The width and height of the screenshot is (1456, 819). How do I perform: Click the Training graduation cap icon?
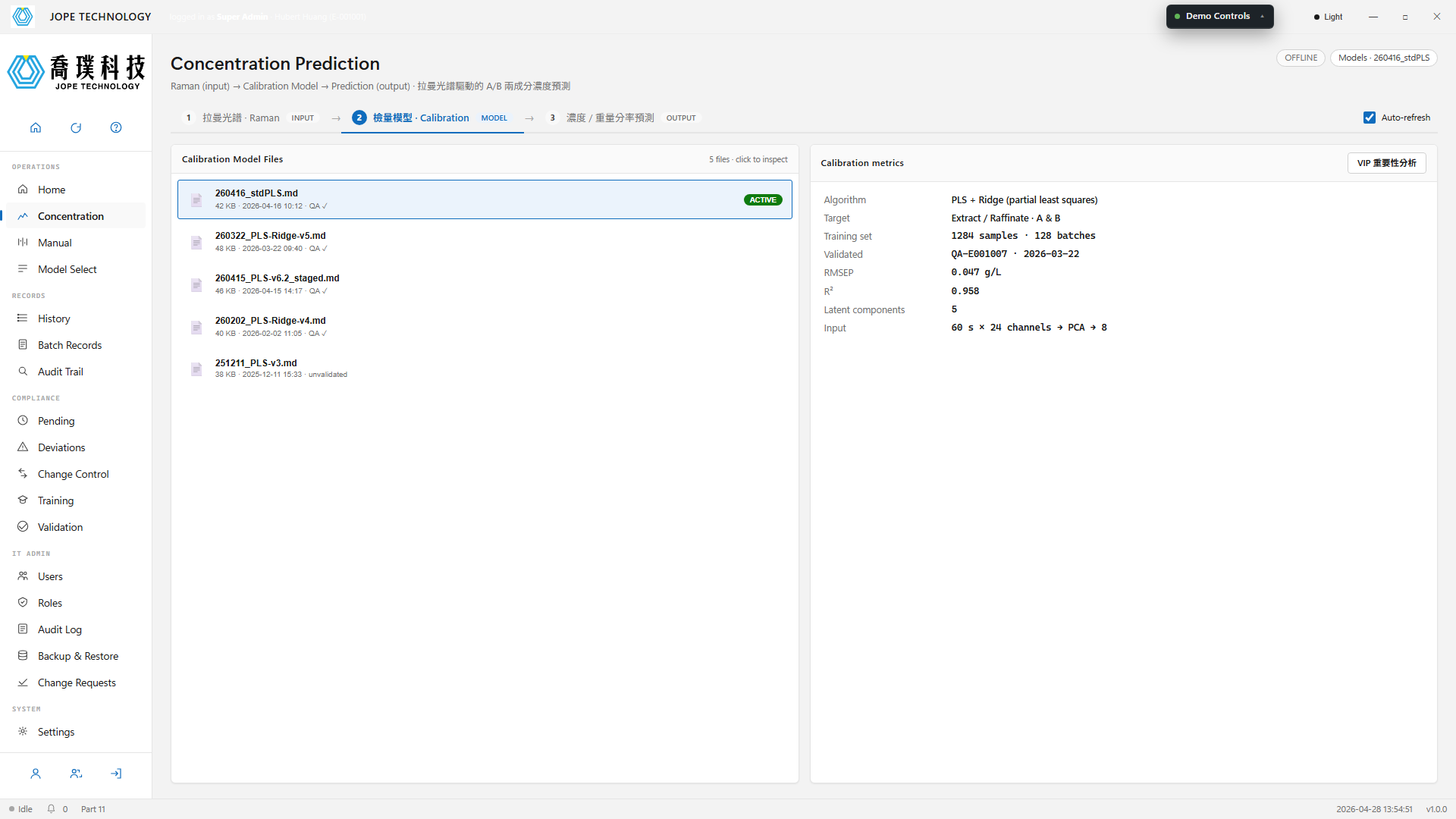tap(23, 500)
